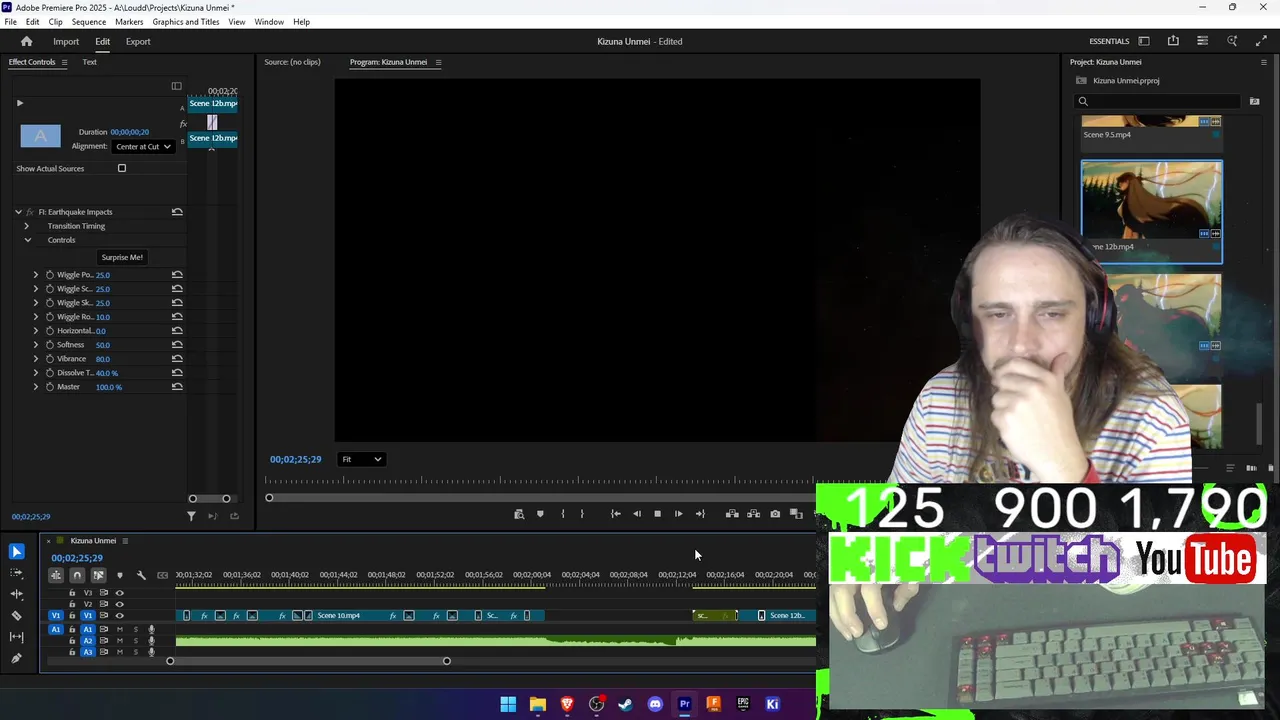Click the Surprise Me! button
This screenshot has width=1280, height=720.
(122, 257)
